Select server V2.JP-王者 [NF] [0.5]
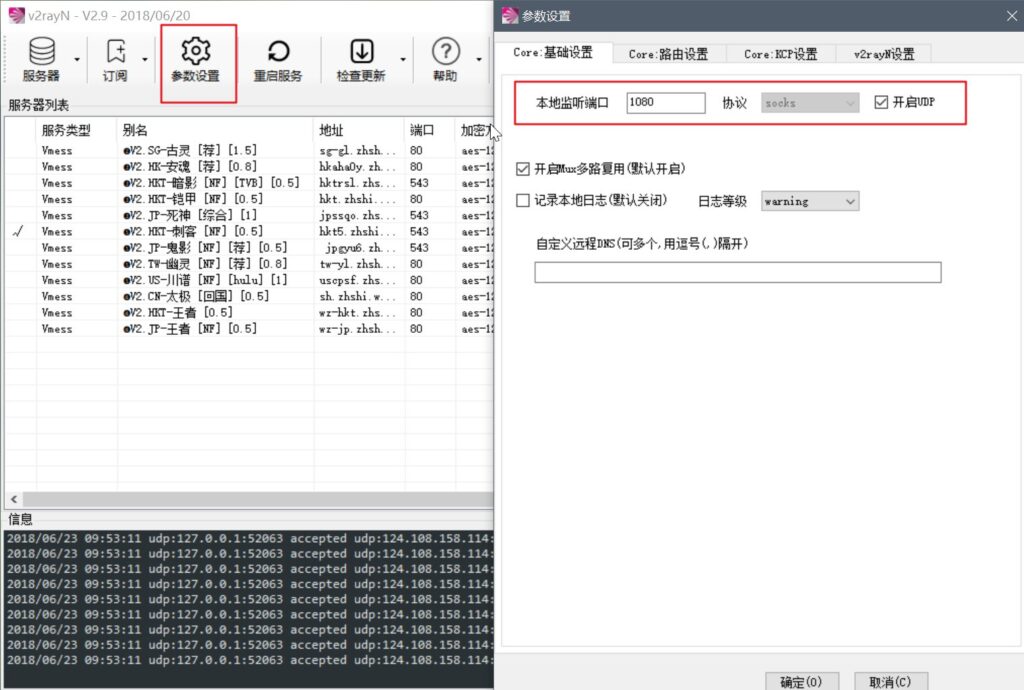 click(190, 328)
